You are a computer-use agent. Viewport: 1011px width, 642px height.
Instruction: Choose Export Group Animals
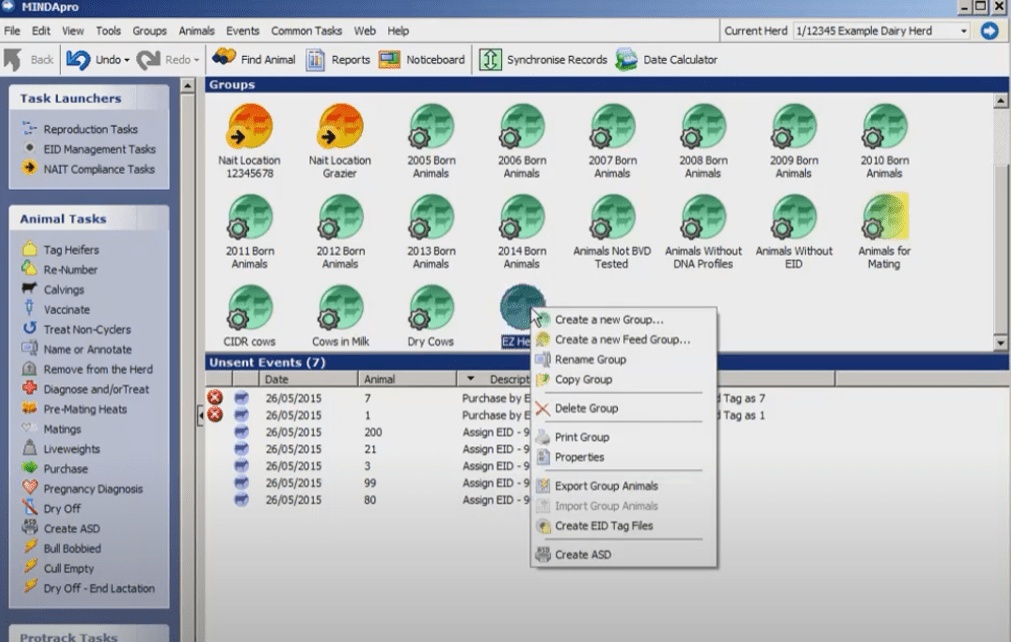623,486
